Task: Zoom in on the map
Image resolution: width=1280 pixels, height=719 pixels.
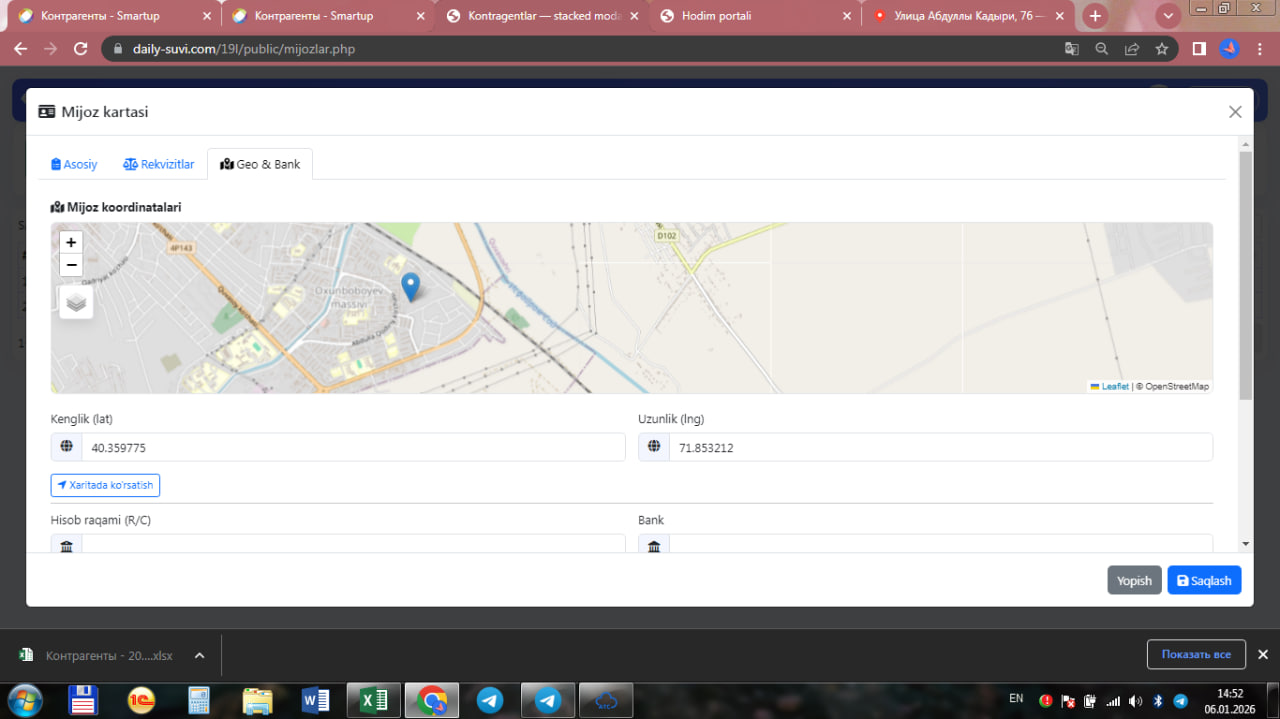Action: (x=71, y=243)
